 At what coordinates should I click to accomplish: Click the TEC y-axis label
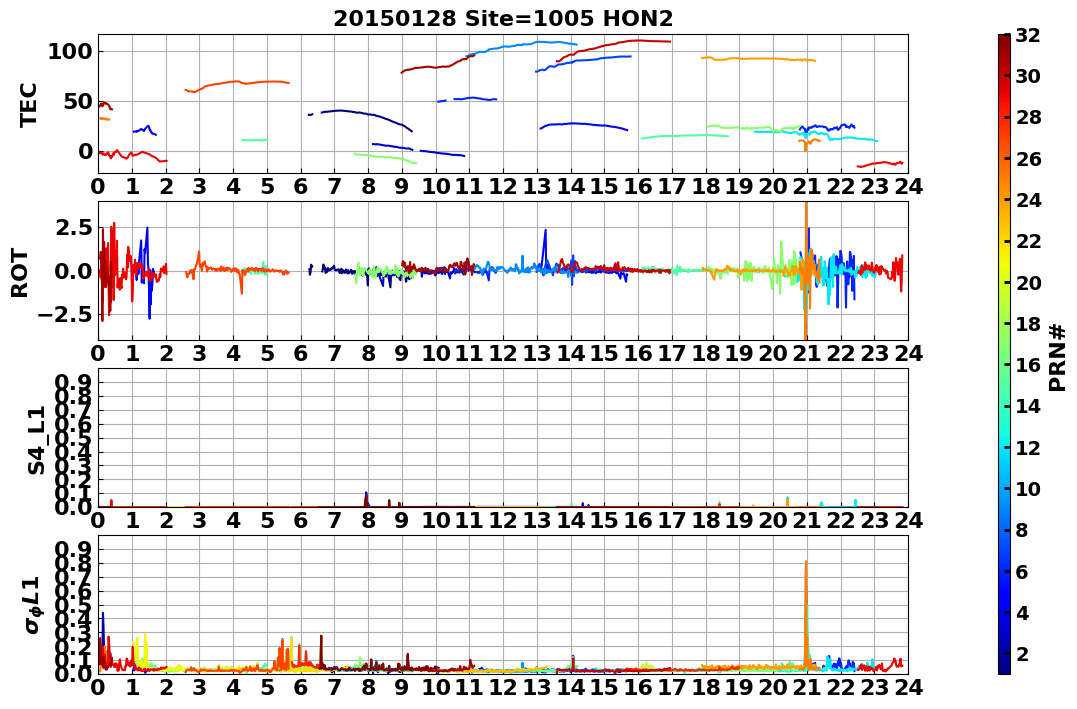(x=28, y=104)
